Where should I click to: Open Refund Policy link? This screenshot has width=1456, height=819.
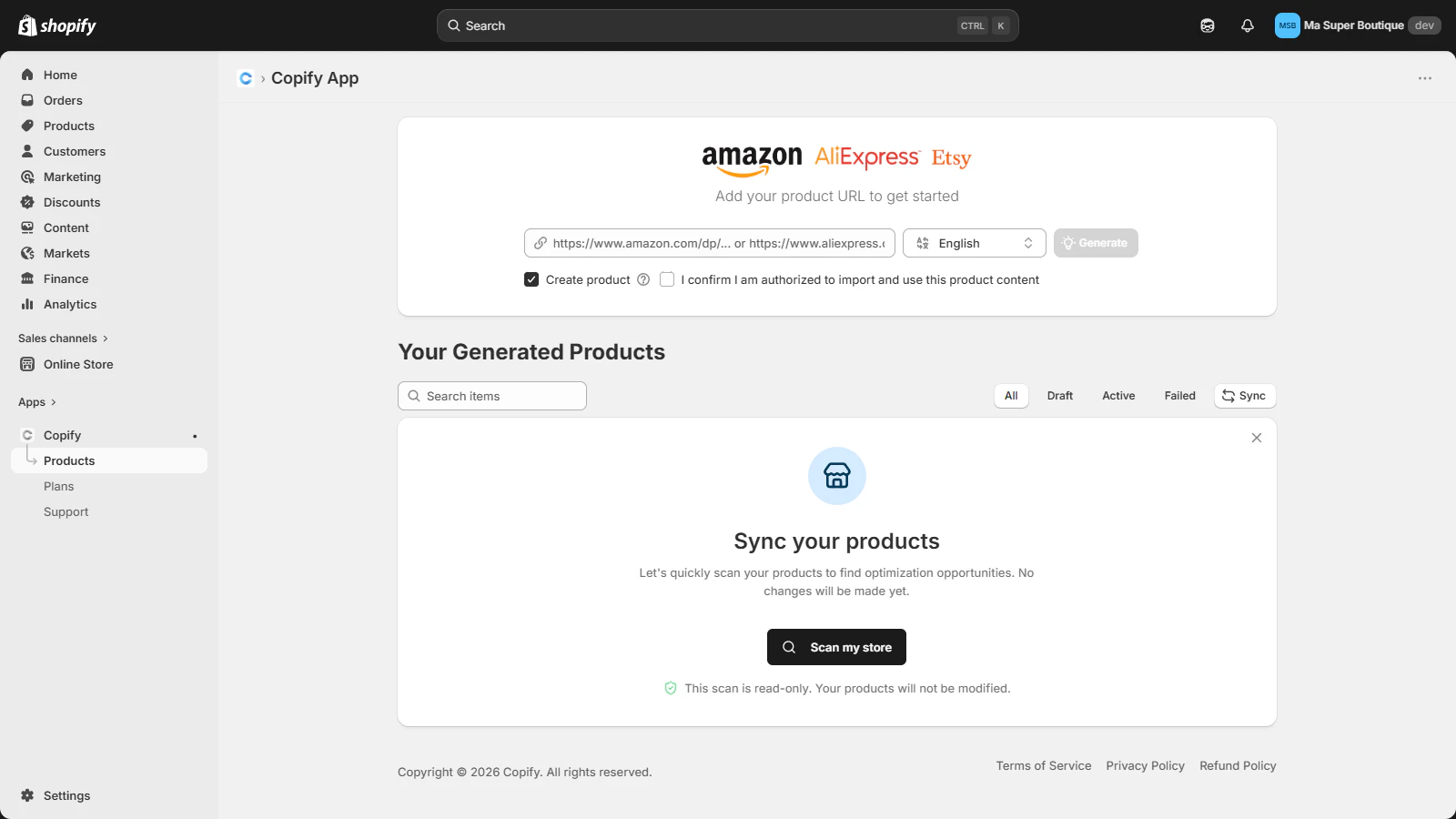(1238, 766)
